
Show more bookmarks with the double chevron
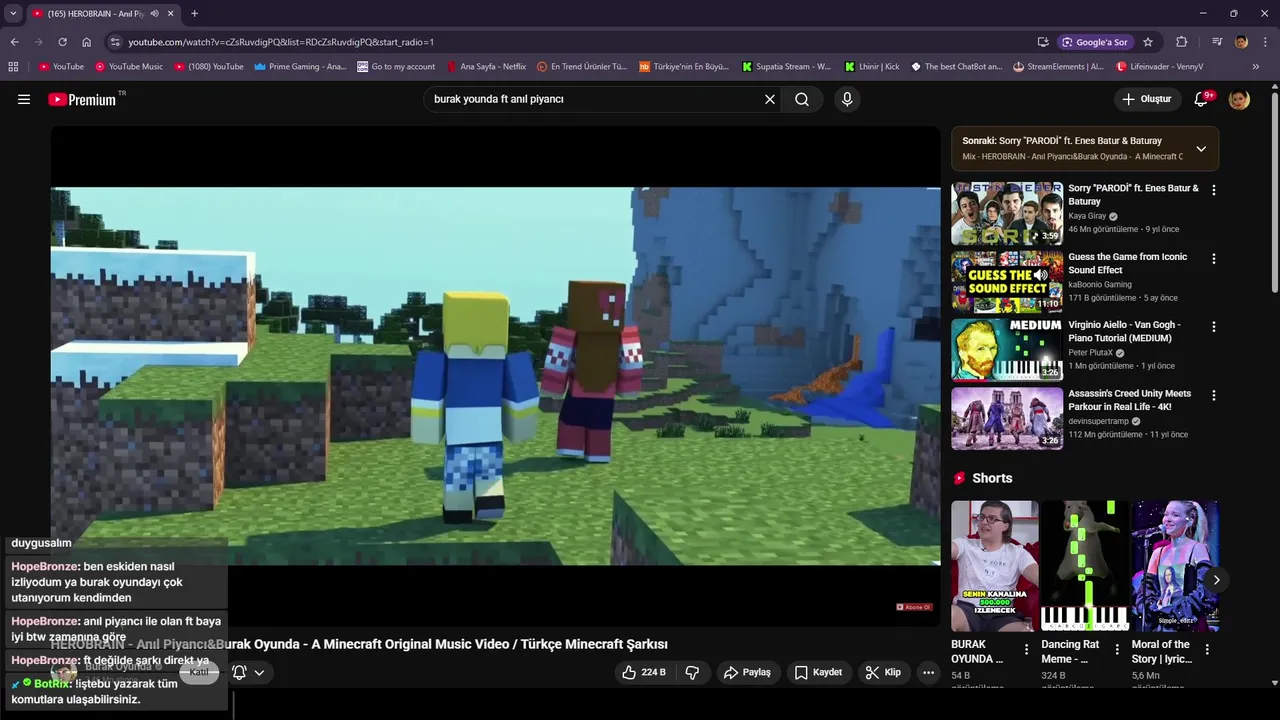pyautogui.click(x=1256, y=67)
